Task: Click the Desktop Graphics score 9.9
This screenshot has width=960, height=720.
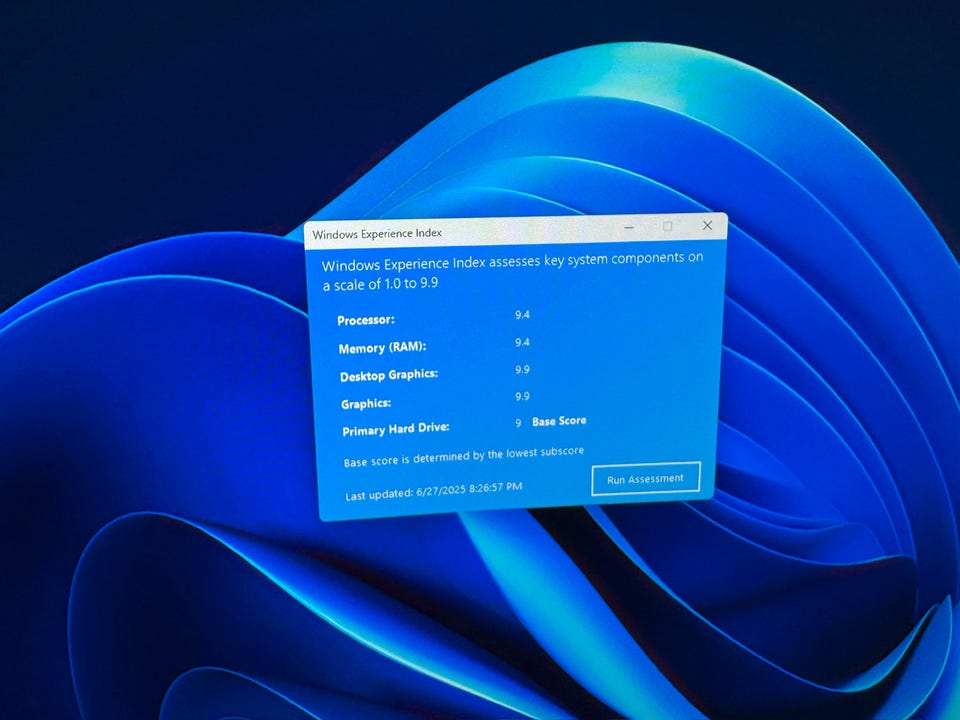Action: 522,369
